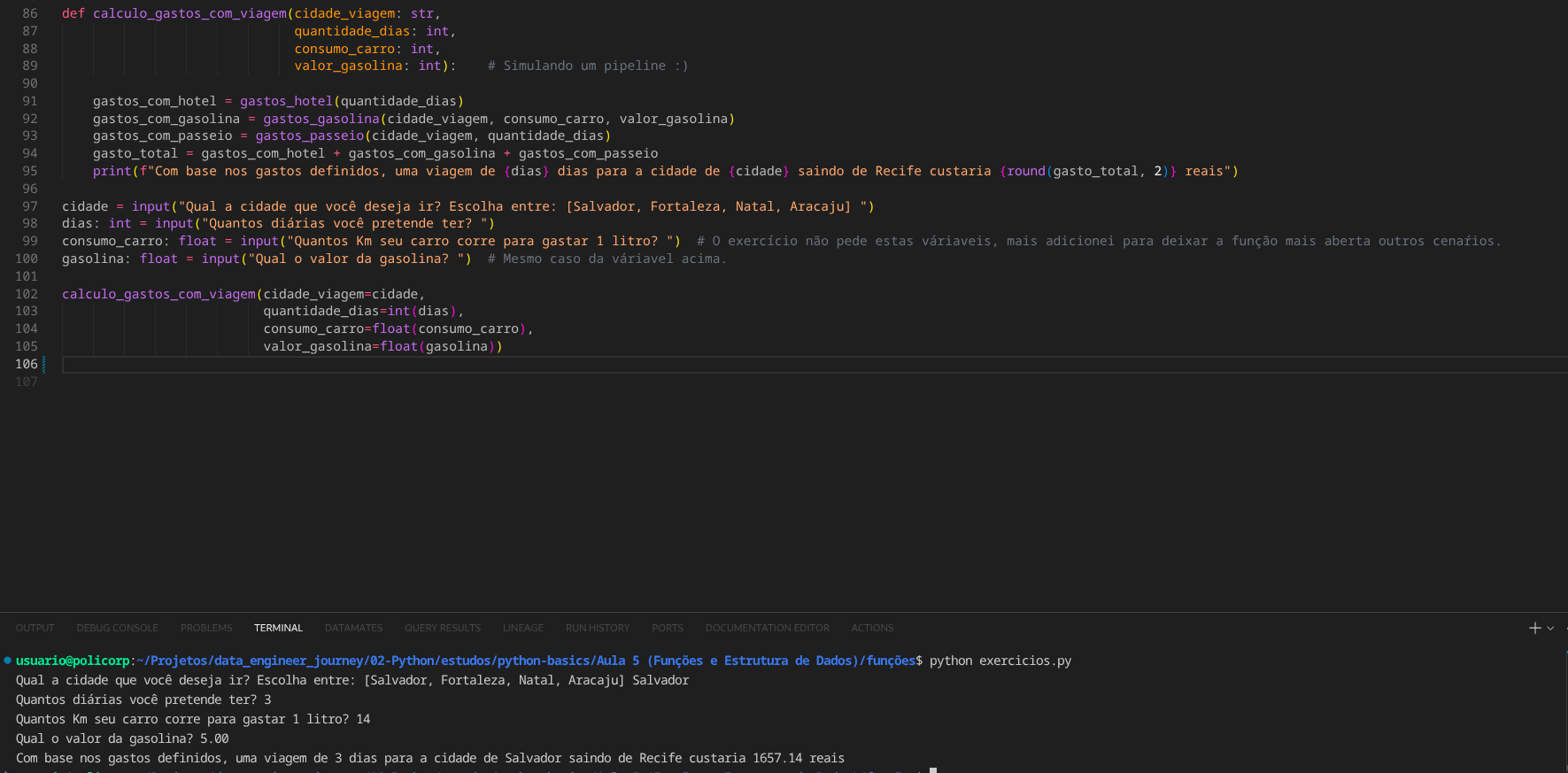The image size is (1568, 773).
Task: Click the gastos_passeio function call on line 93
Action: pyautogui.click(x=433, y=135)
